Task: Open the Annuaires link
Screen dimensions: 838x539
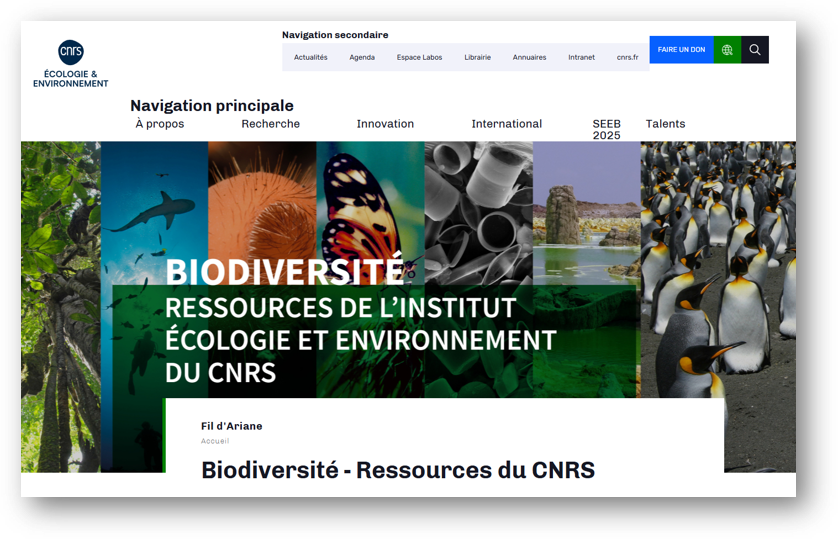Action: click(529, 57)
